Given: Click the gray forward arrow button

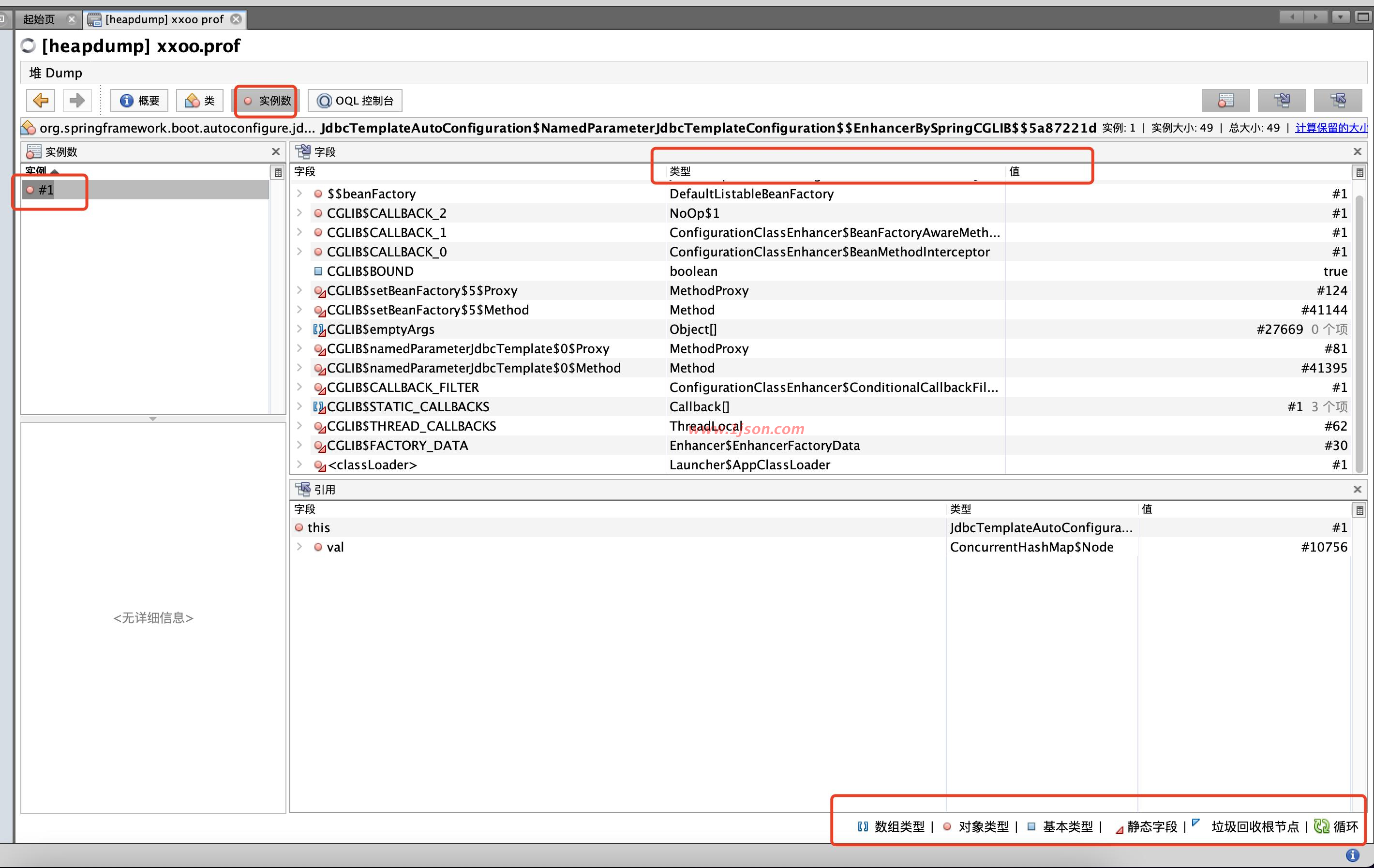Looking at the screenshot, I should coord(76,101).
